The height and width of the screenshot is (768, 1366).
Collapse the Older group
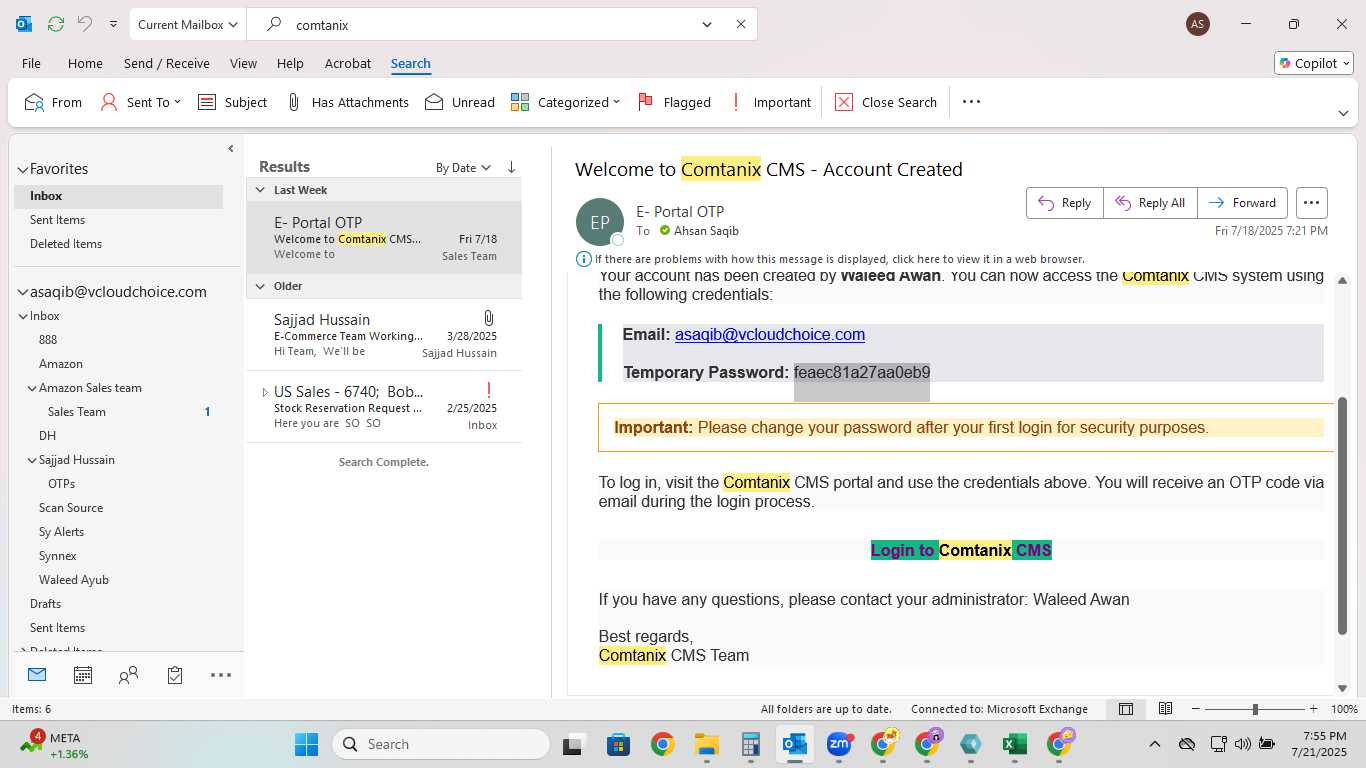coord(260,286)
